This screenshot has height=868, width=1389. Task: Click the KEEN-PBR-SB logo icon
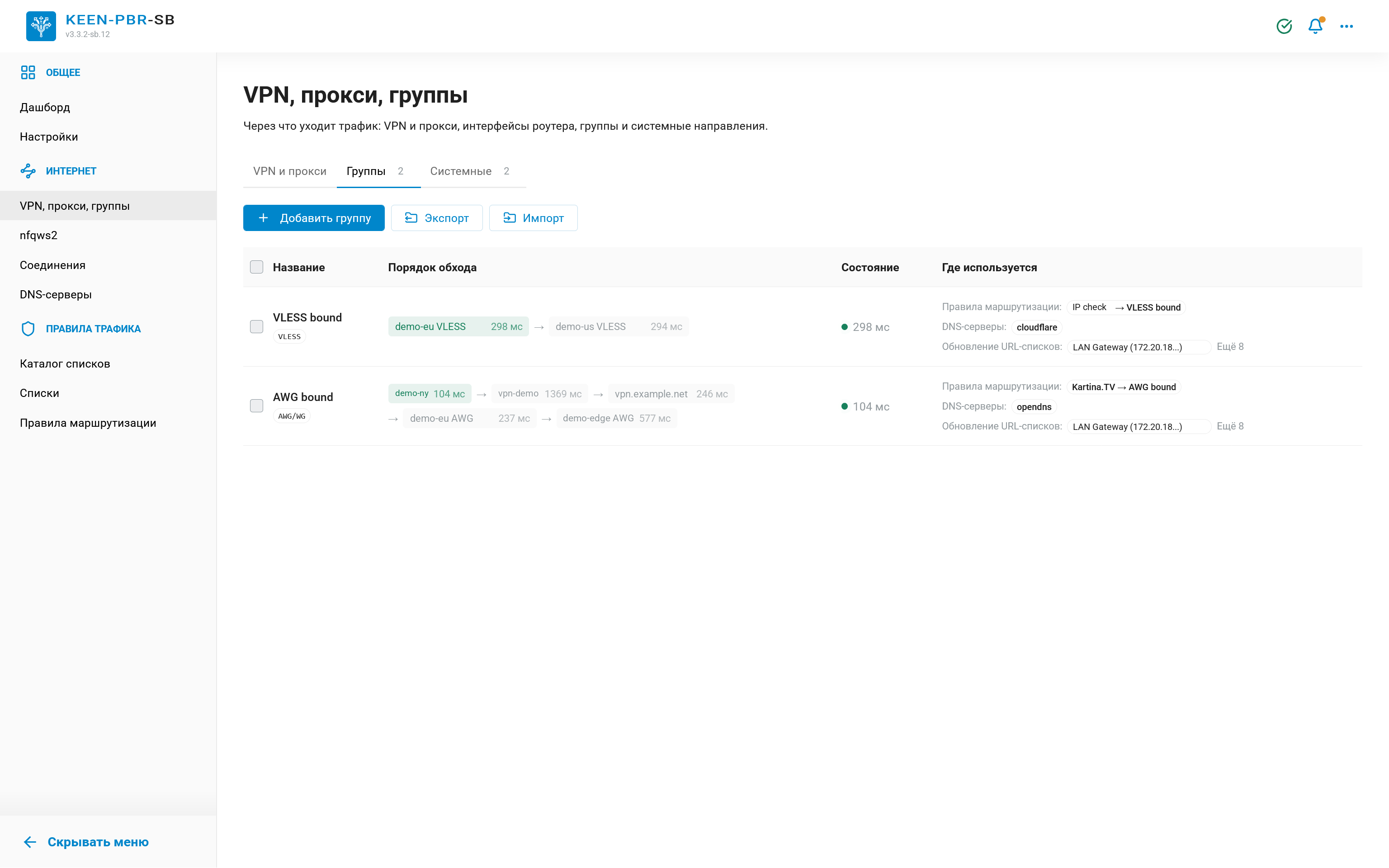click(x=41, y=26)
